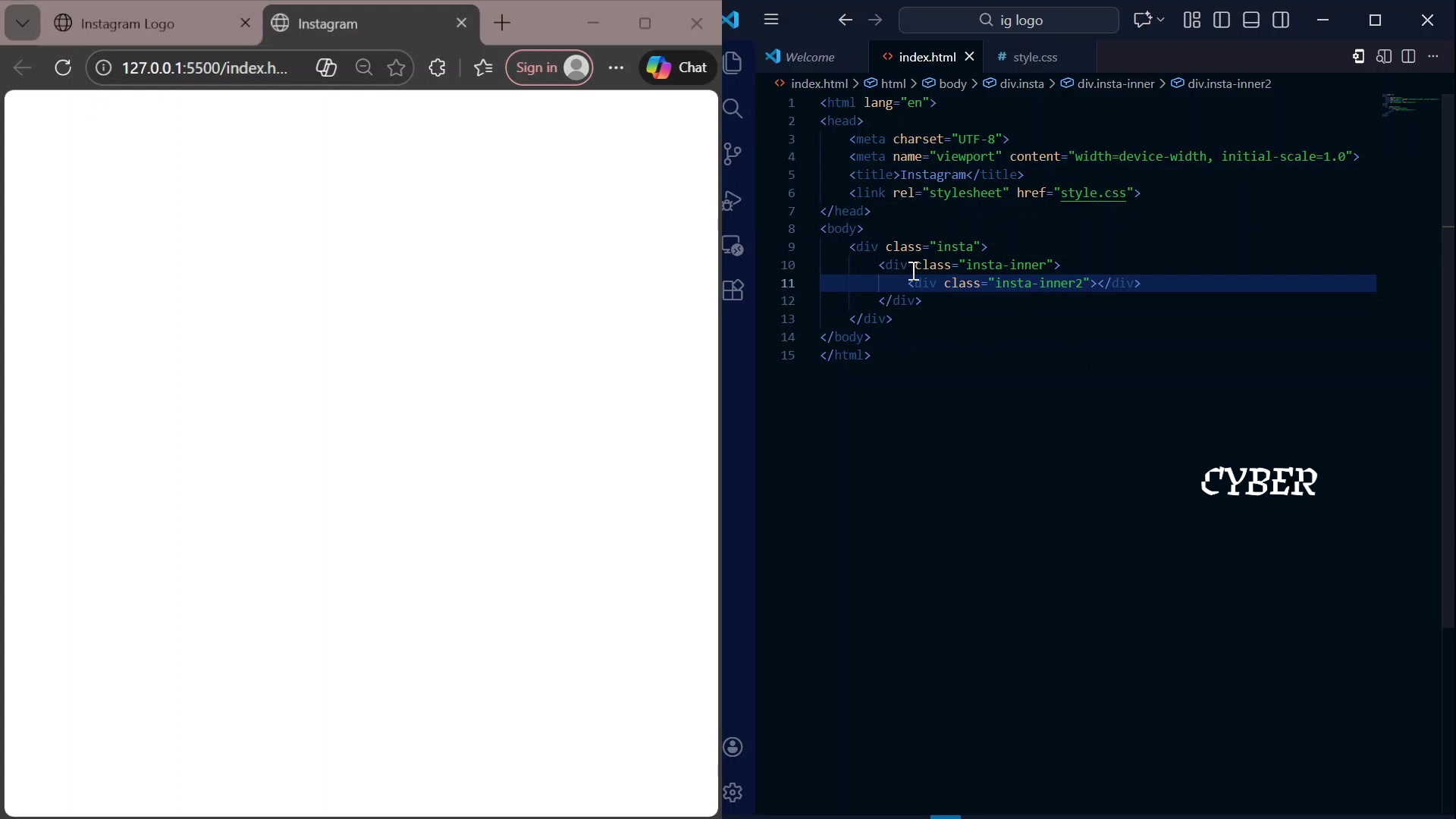Screen dimensions: 1456x819
Task: Go back in VS Code navigation history
Action: click(846, 20)
